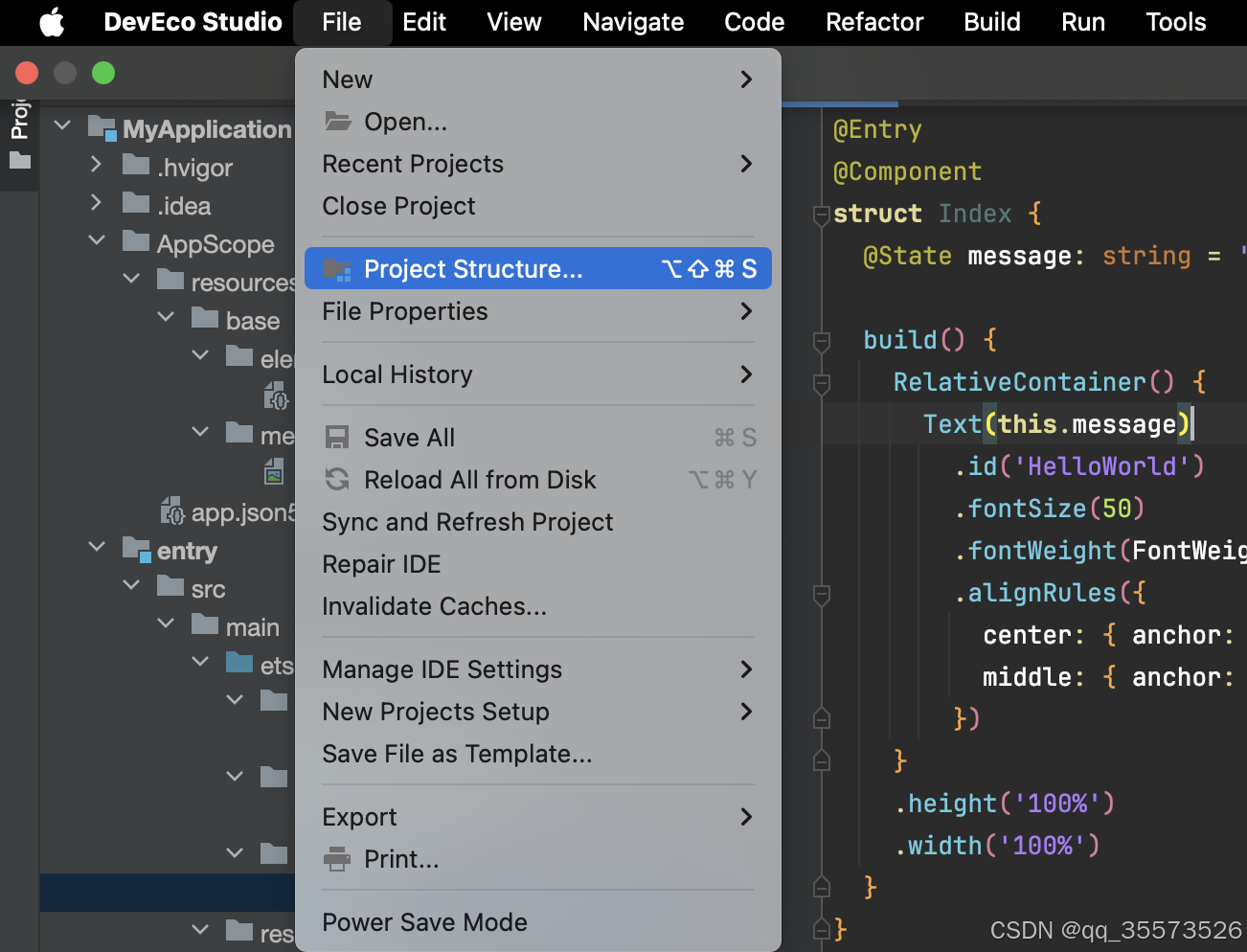Click fold marker beside RelativeContainer() line
Viewport: 1247px width, 952px height.
(821, 383)
